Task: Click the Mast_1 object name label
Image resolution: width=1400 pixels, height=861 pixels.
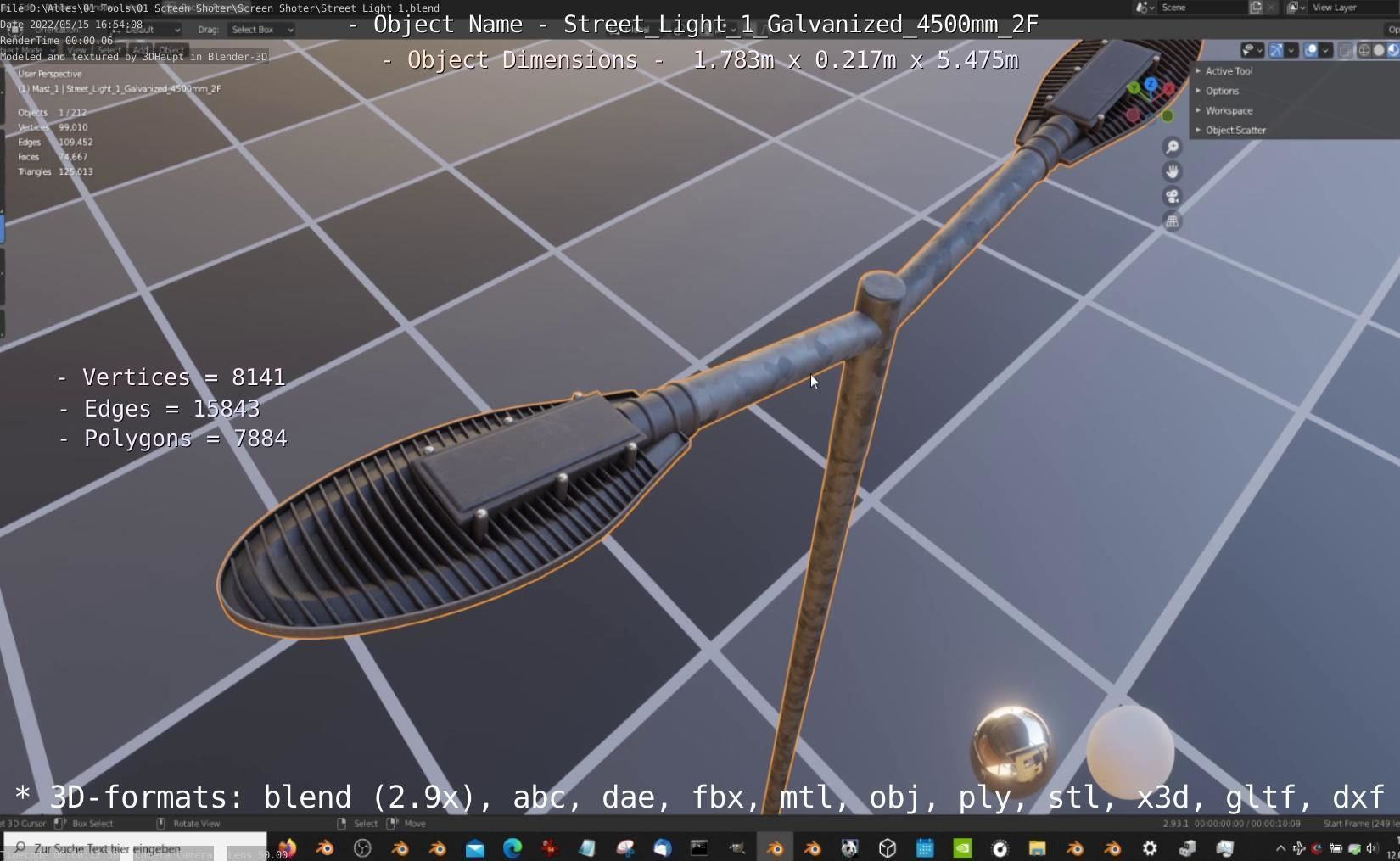Action: pyautogui.click(x=120, y=88)
